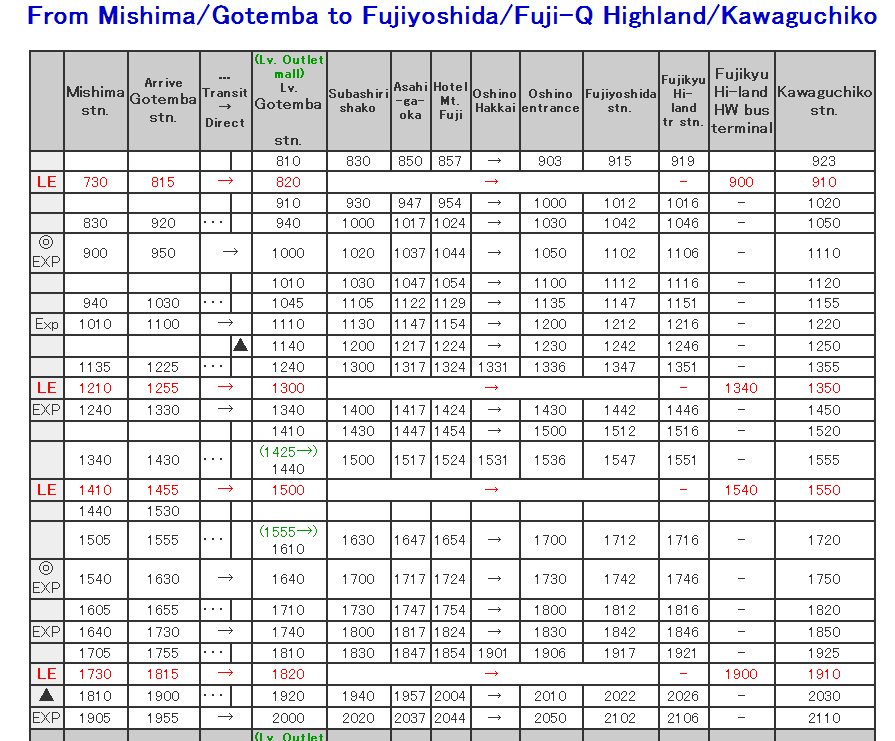
Task: Select the '1155' Kawaguchiko arrival time
Action: 824,303
